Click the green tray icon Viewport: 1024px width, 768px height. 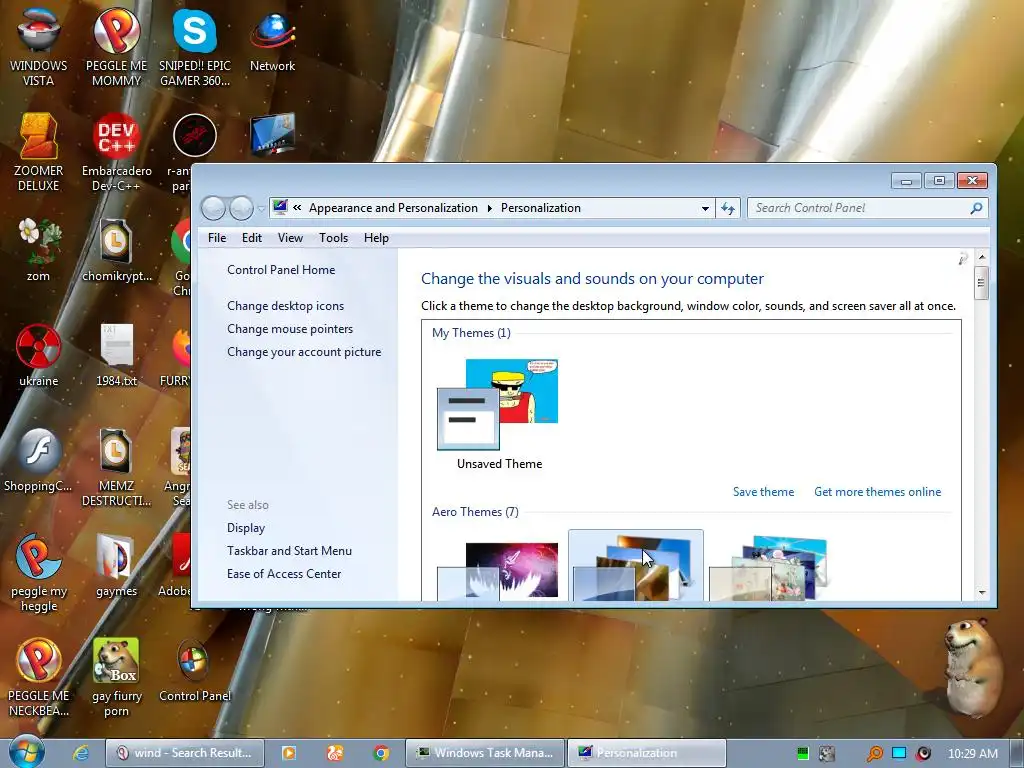point(803,753)
